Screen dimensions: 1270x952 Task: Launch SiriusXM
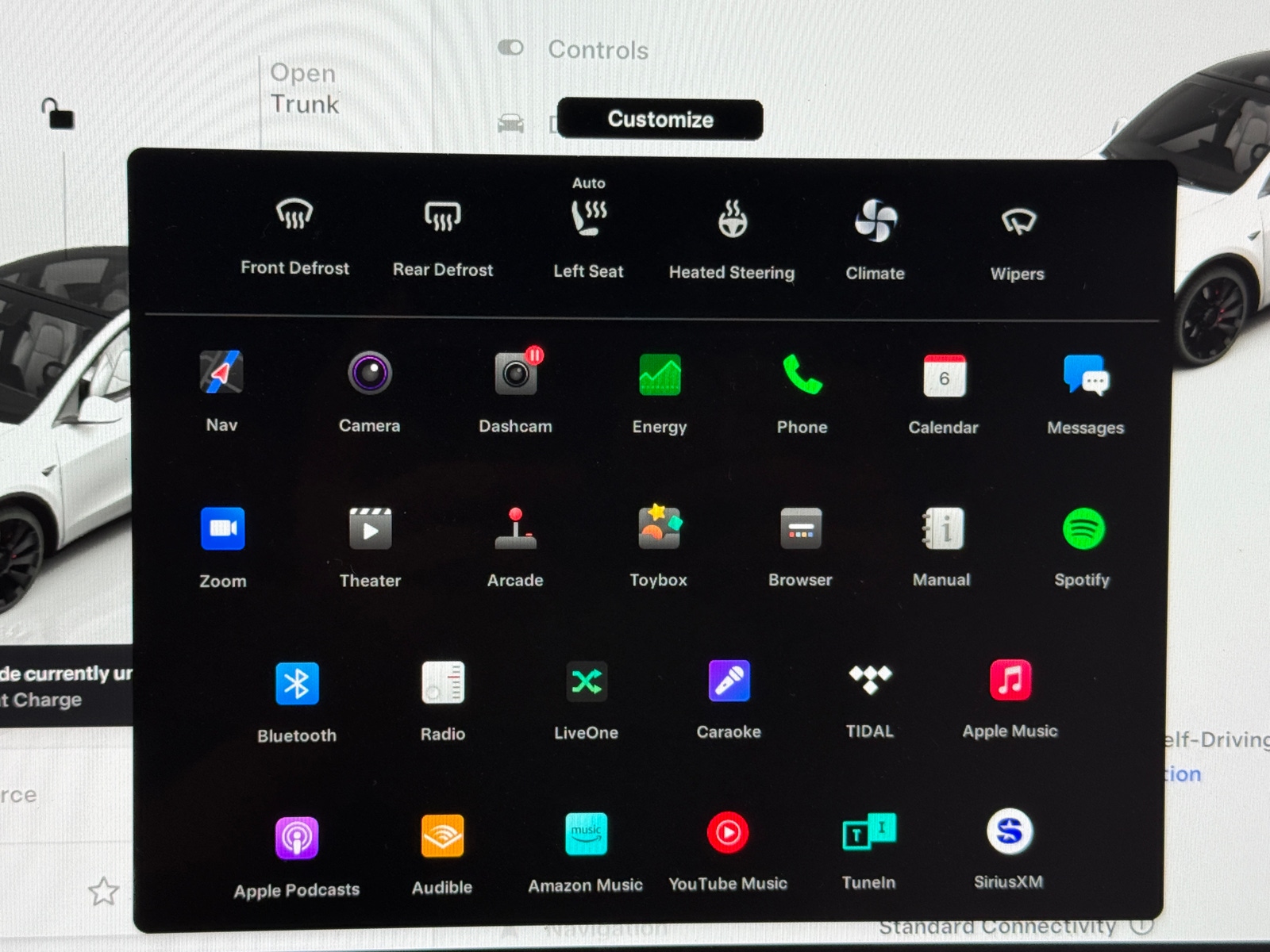1009,850
